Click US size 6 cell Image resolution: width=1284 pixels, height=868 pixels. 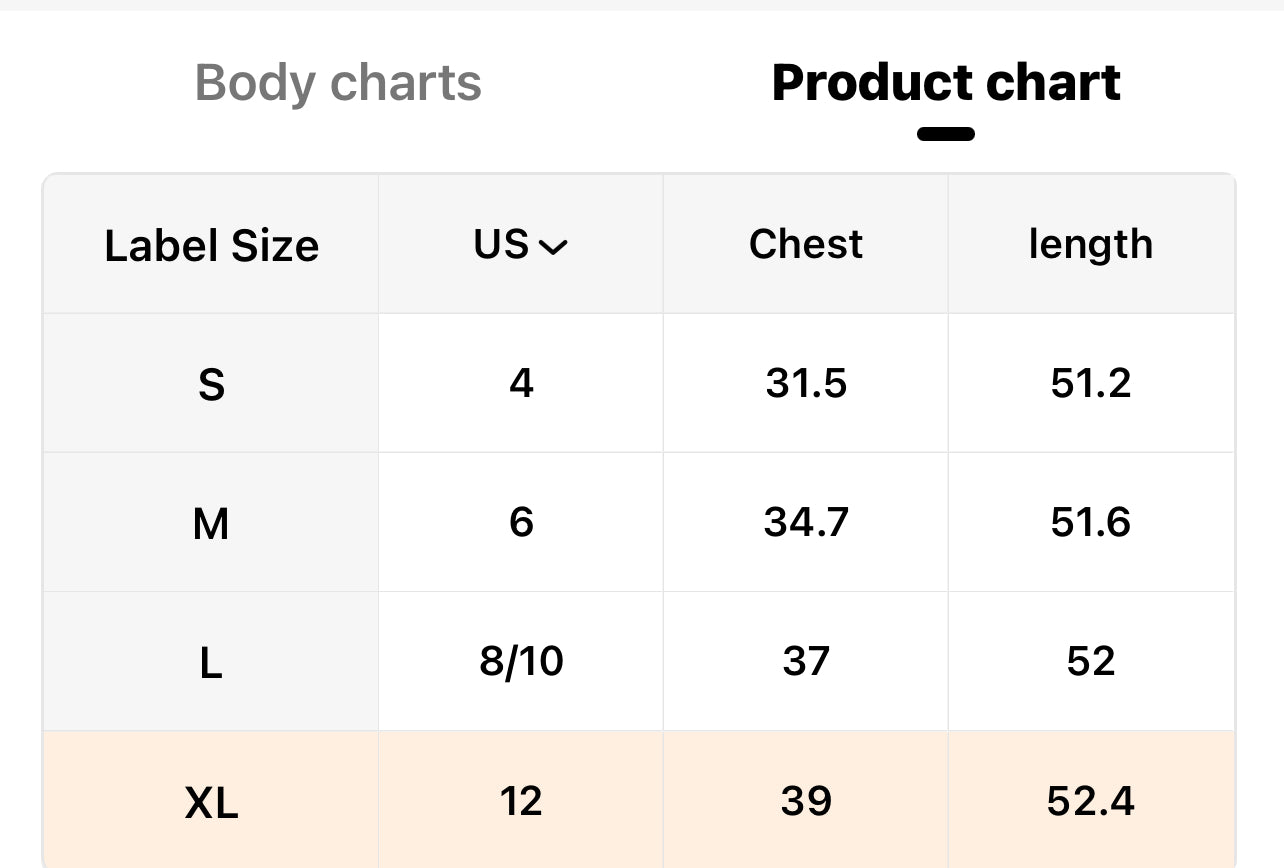(521, 522)
